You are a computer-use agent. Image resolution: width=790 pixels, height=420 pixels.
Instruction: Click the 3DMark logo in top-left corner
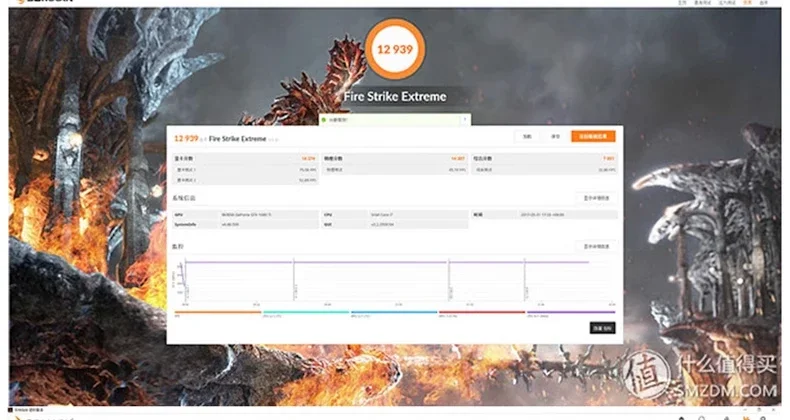pos(28,4)
